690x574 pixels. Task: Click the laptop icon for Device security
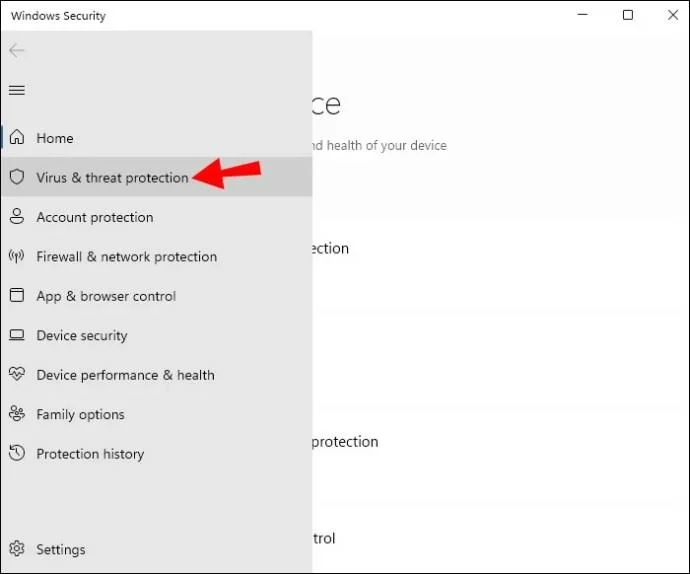click(x=17, y=335)
